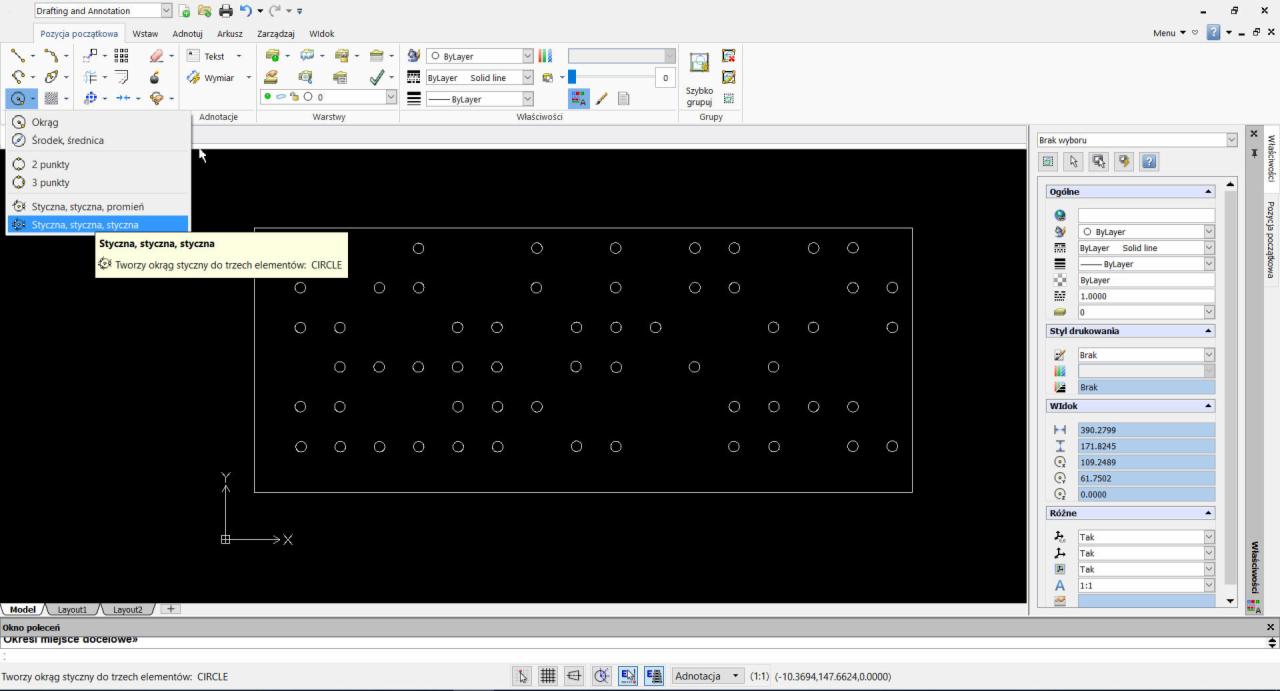Toggle polar tracking in status bar

point(602,676)
